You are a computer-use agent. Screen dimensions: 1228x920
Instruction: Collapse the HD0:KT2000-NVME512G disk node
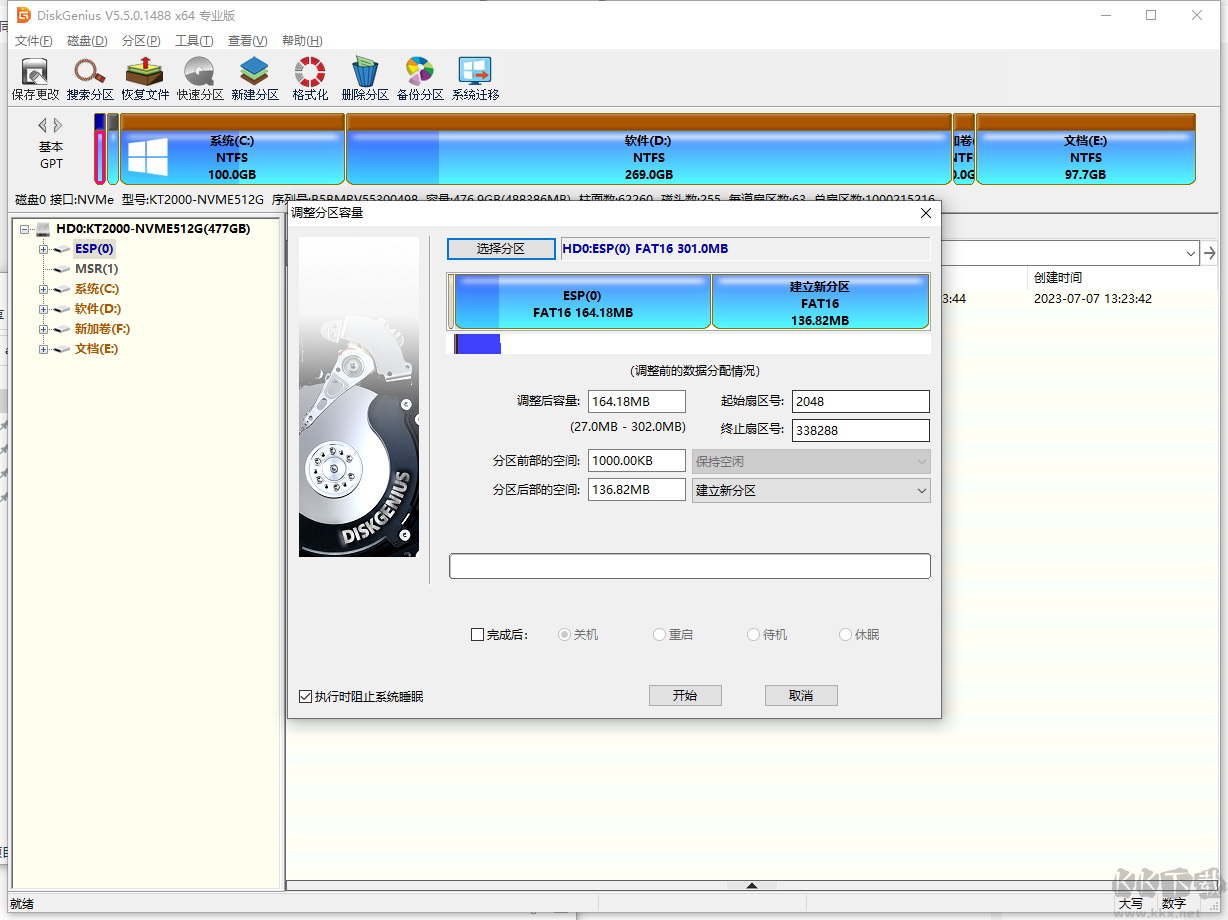pyautogui.click(x=25, y=229)
